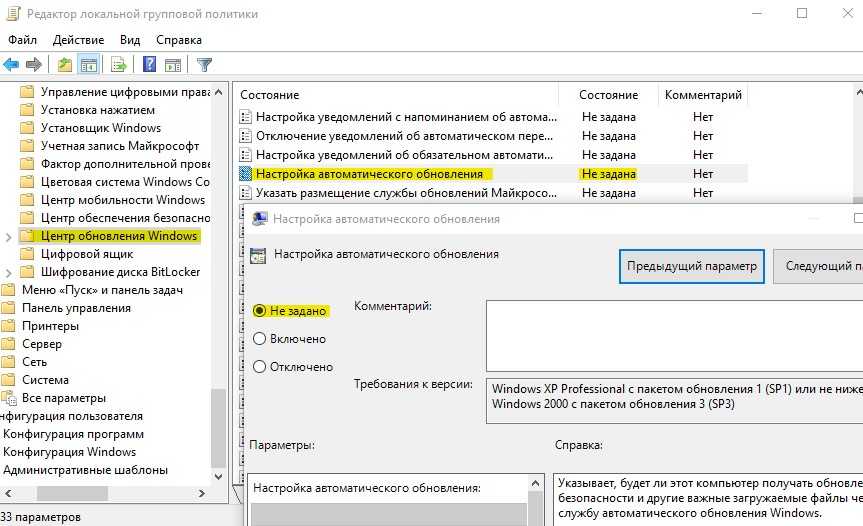Screen dimensions: 863x526
Task: Click the Show/Hide action pane icon
Action: 173,65
